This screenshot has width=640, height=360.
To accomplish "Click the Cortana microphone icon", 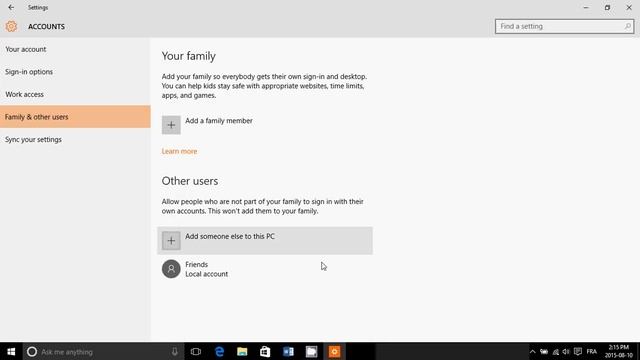I will click(175, 351).
